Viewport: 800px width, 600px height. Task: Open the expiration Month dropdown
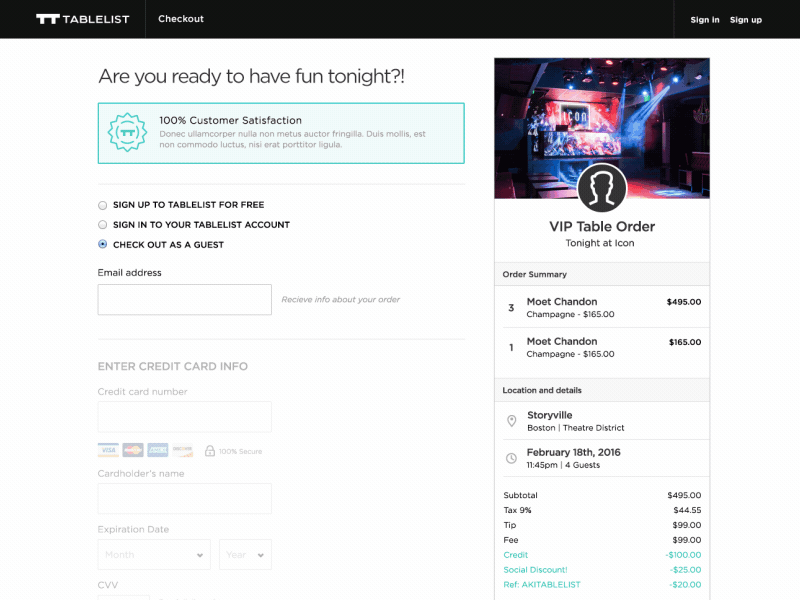[x=154, y=555]
